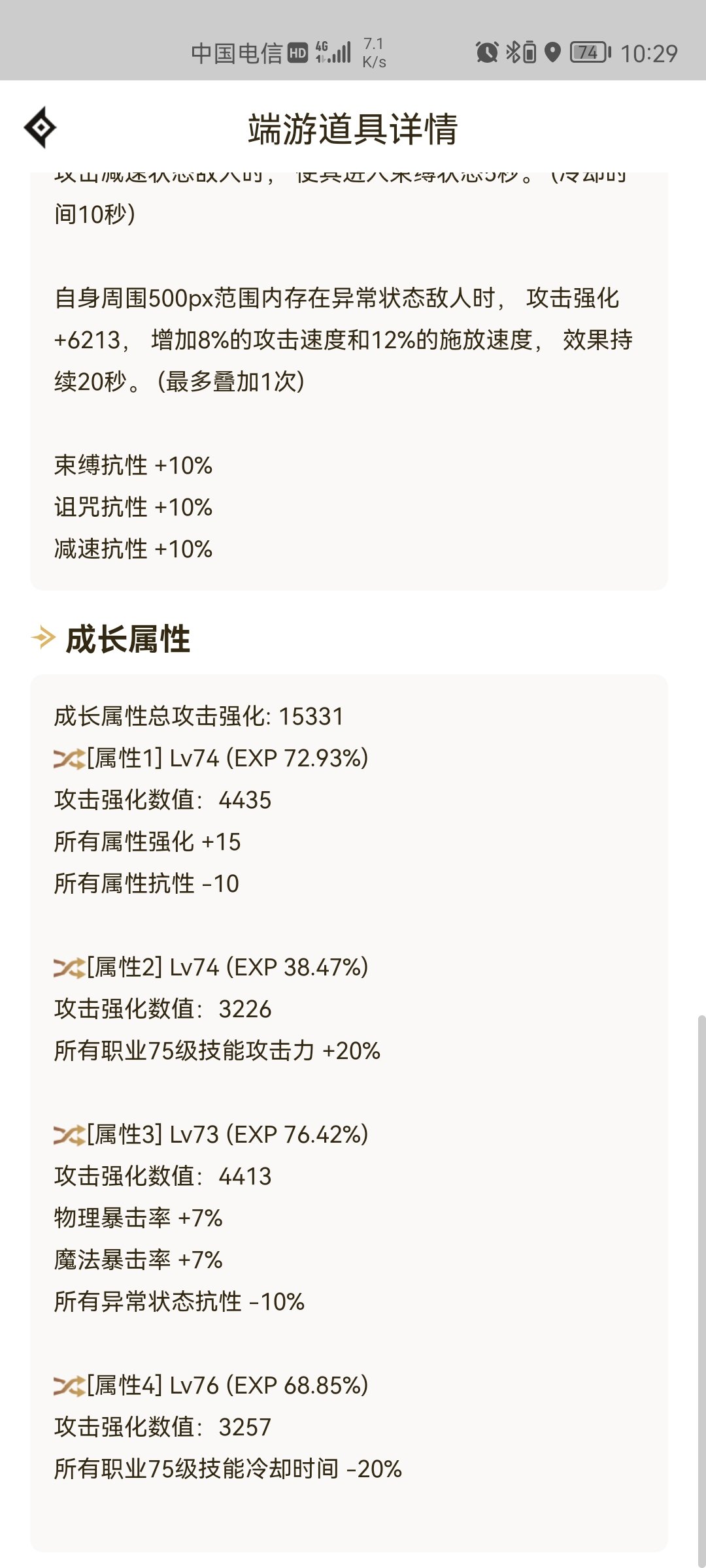Viewport: 706px width, 1568px height.
Task: Tap the alarm clock status icon
Action: [x=487, y=52]
